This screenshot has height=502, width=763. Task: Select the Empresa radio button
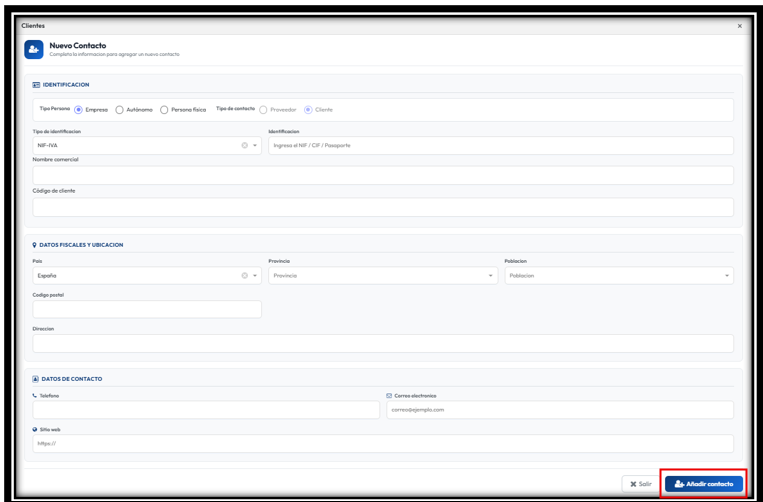(x=78, y=110)
